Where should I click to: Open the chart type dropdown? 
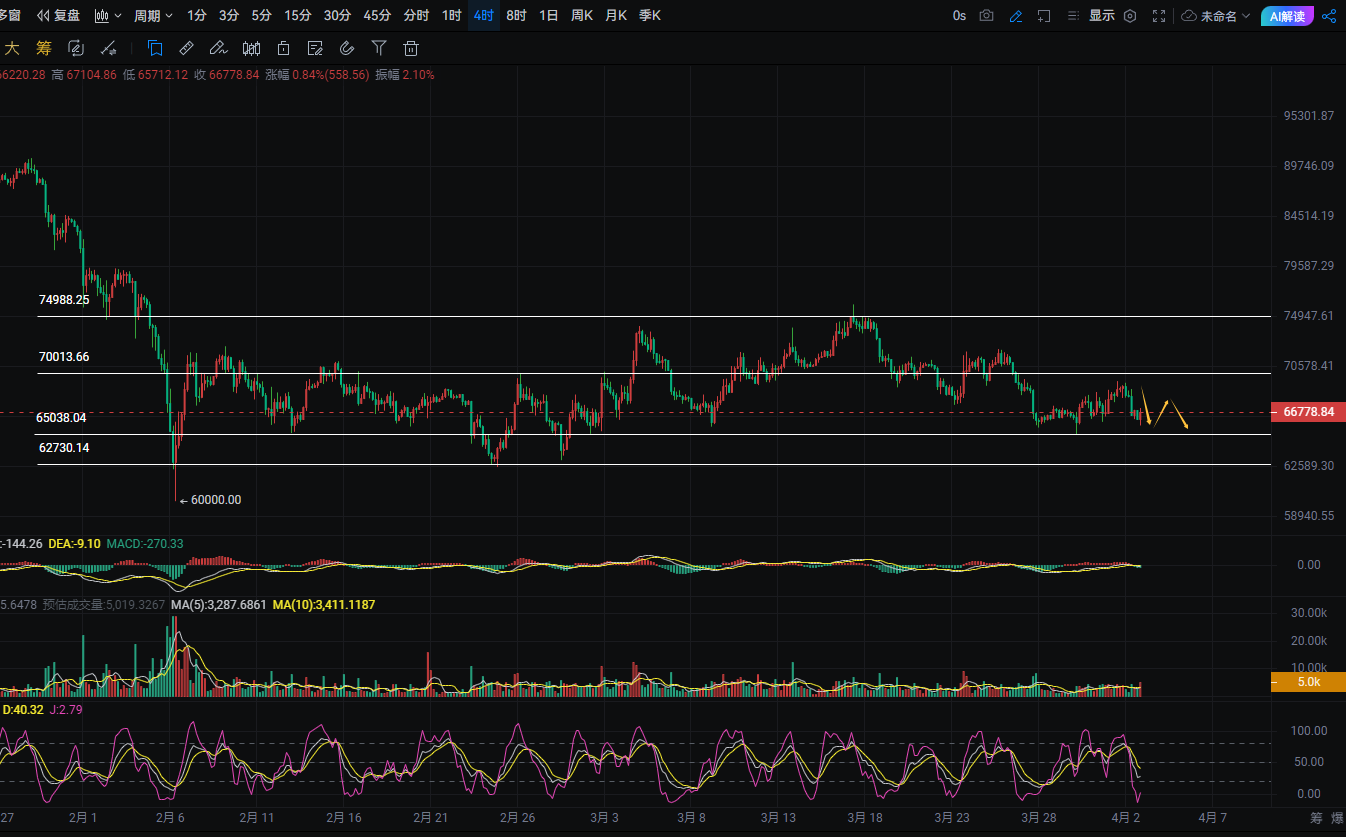(108, 16)
